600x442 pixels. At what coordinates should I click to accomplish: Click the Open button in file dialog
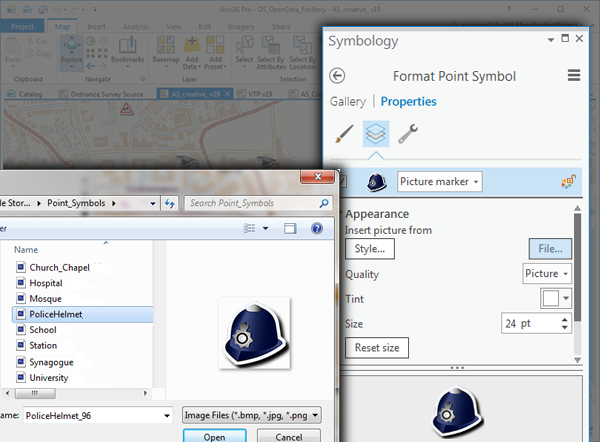214,436
